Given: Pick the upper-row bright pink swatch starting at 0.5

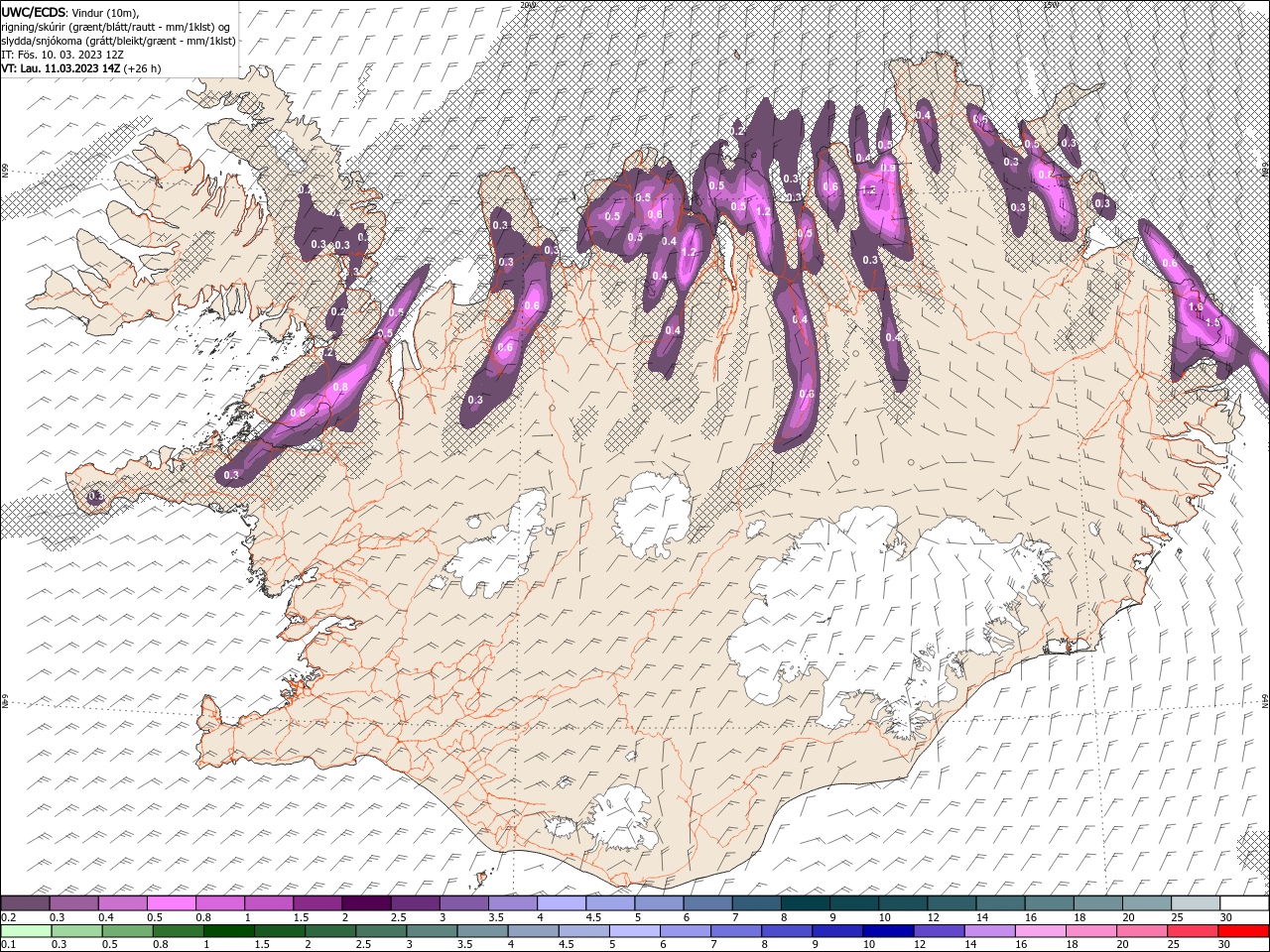Looking at the screenshot, I should [171, 903].
